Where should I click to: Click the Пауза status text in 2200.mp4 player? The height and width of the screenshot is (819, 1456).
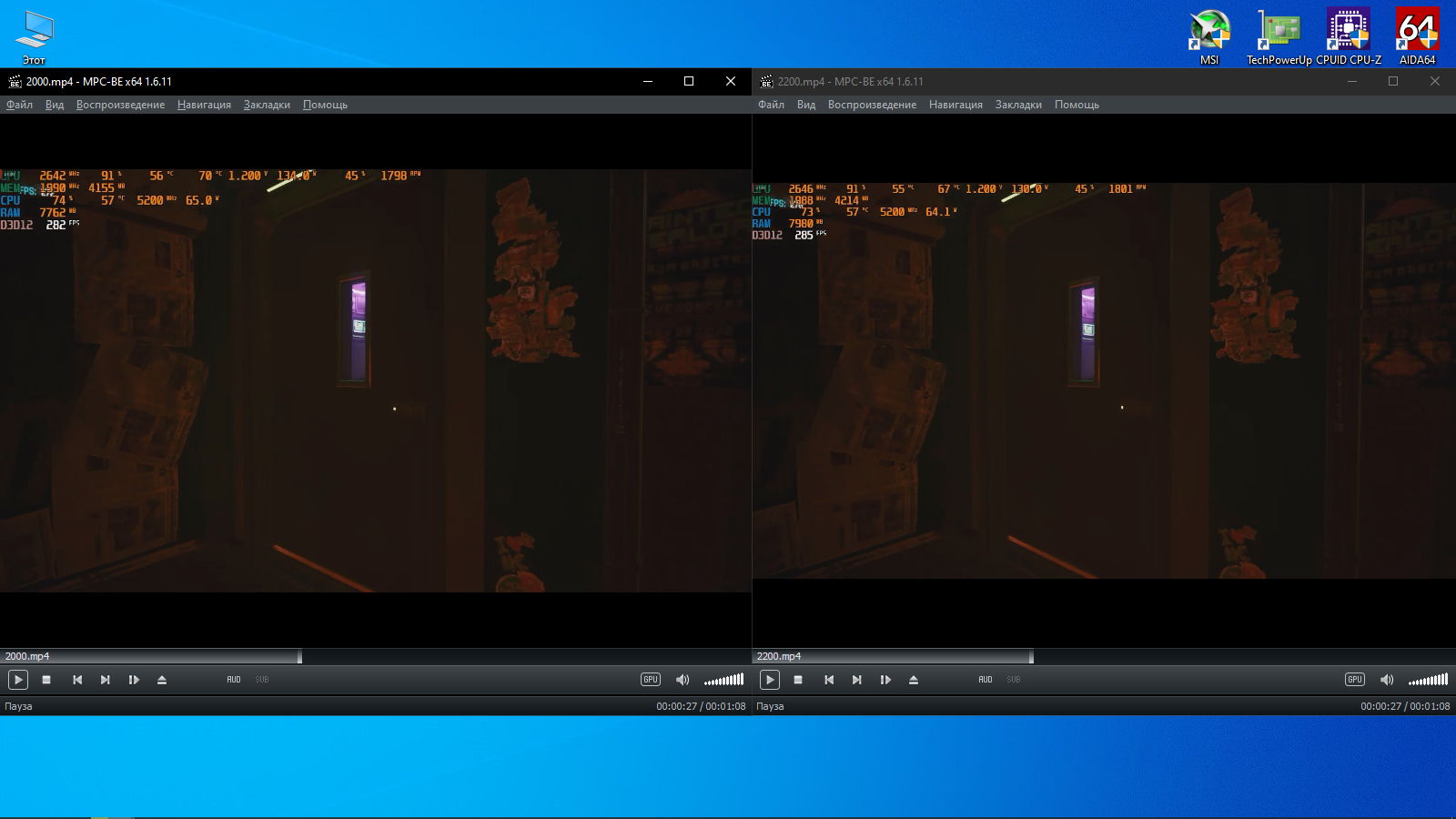[770, 706]
